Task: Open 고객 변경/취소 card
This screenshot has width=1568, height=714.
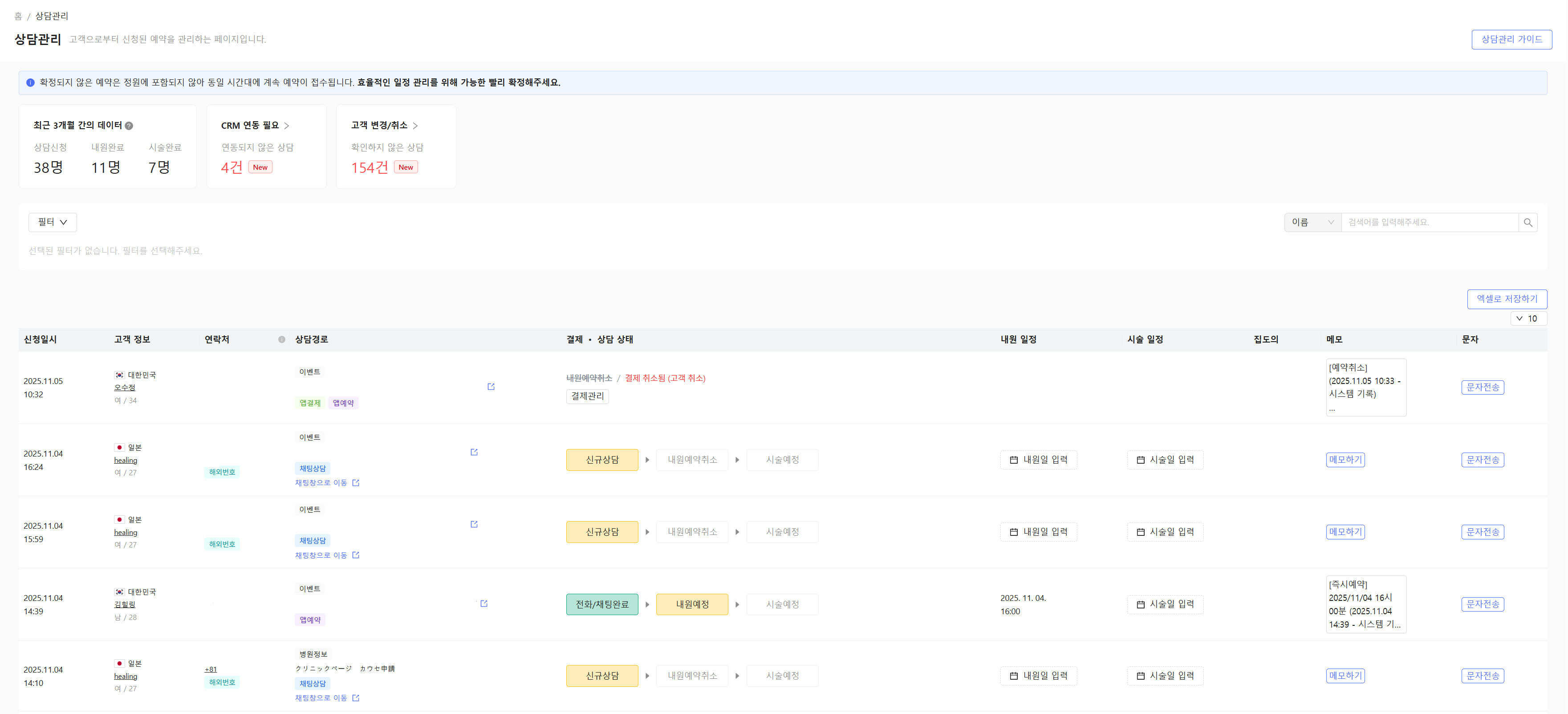Action: (x=384, y=125)
